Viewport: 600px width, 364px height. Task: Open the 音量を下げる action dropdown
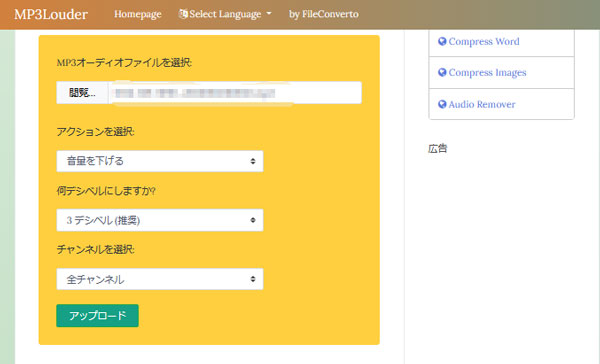coord(160,161)
